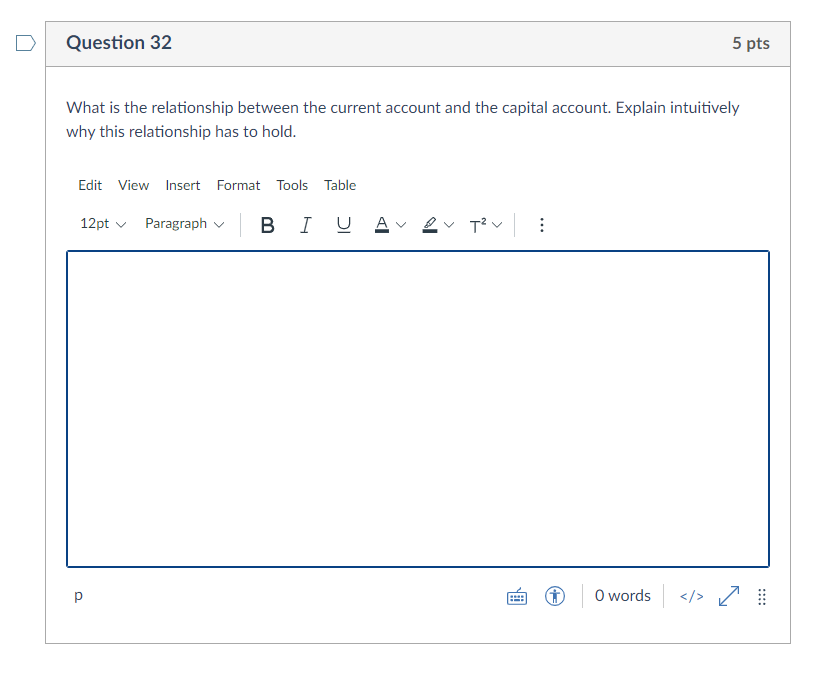Open the keyboard shortcuts dialog
This screenshot has height=678, width=822.
point(516,596)
